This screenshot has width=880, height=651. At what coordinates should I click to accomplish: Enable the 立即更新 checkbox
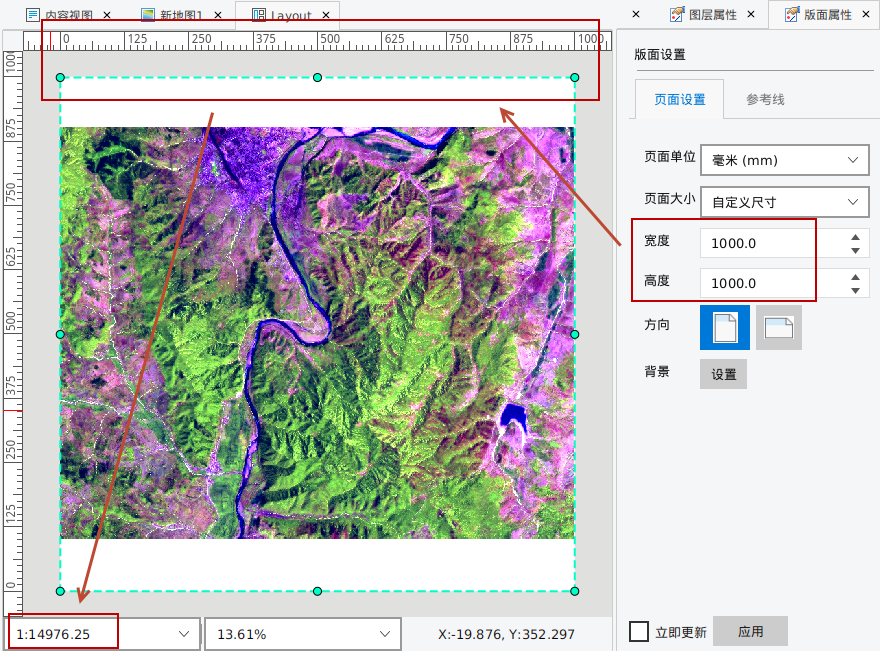639,632
